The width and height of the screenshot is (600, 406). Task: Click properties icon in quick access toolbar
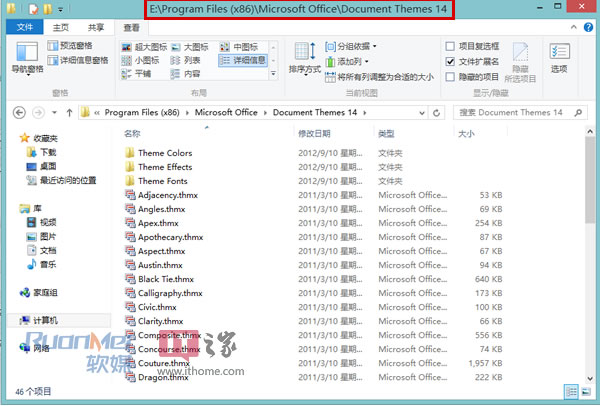point(34,9)
